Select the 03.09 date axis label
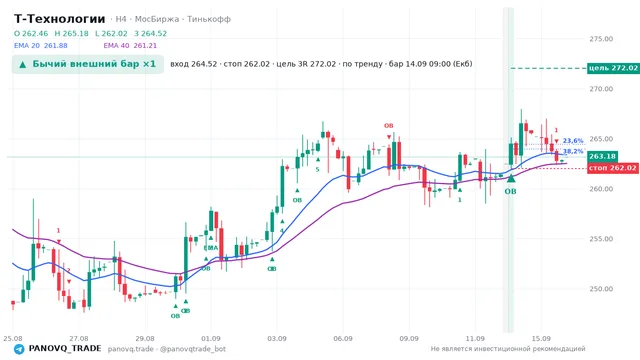640x360 pixels. pos(277,338)
